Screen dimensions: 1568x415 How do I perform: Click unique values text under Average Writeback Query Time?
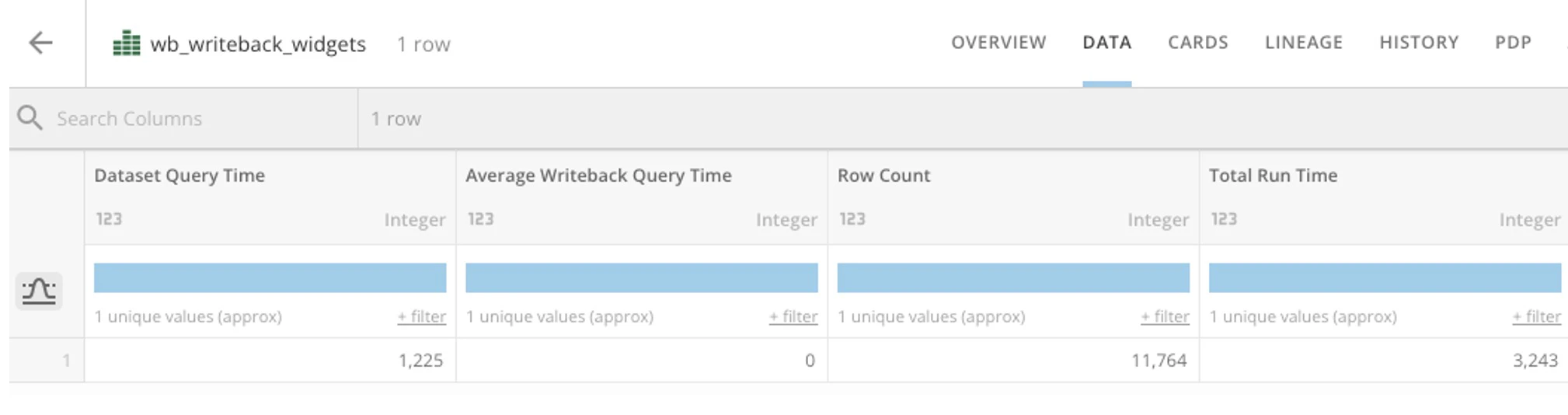tap(559, 316)
